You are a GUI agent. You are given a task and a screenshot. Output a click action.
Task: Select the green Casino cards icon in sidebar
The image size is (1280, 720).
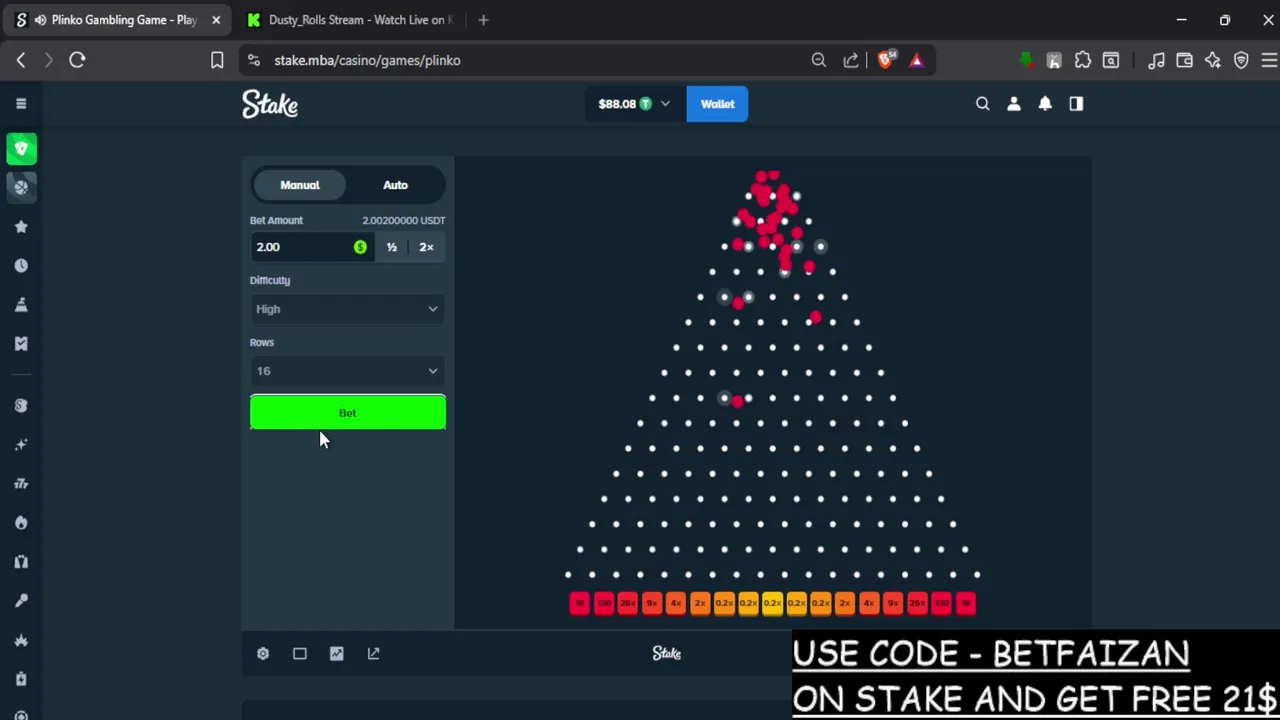[x=21, y=148]
